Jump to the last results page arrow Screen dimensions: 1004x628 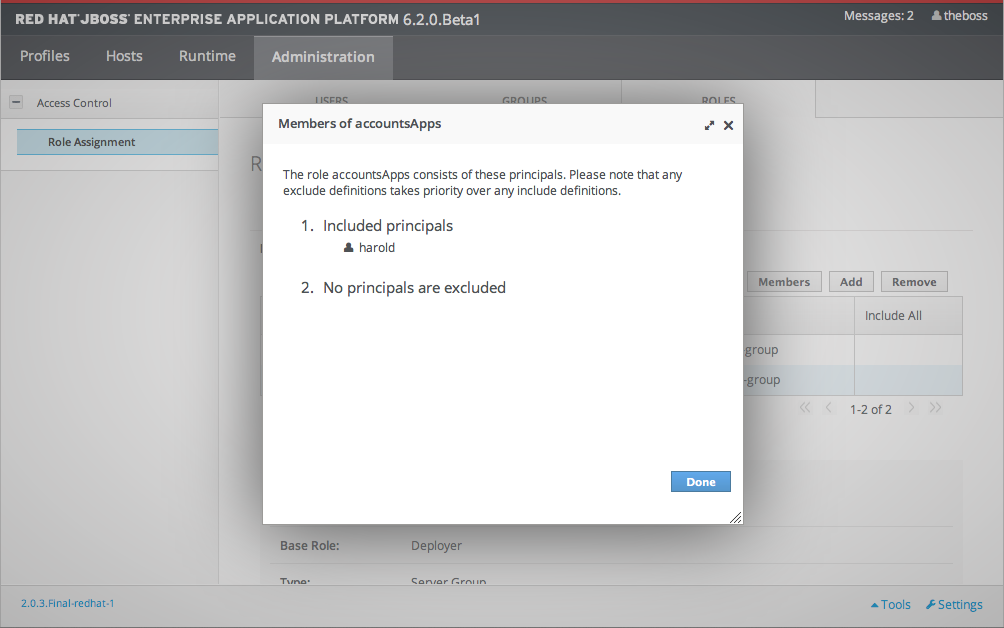[935, 408]
